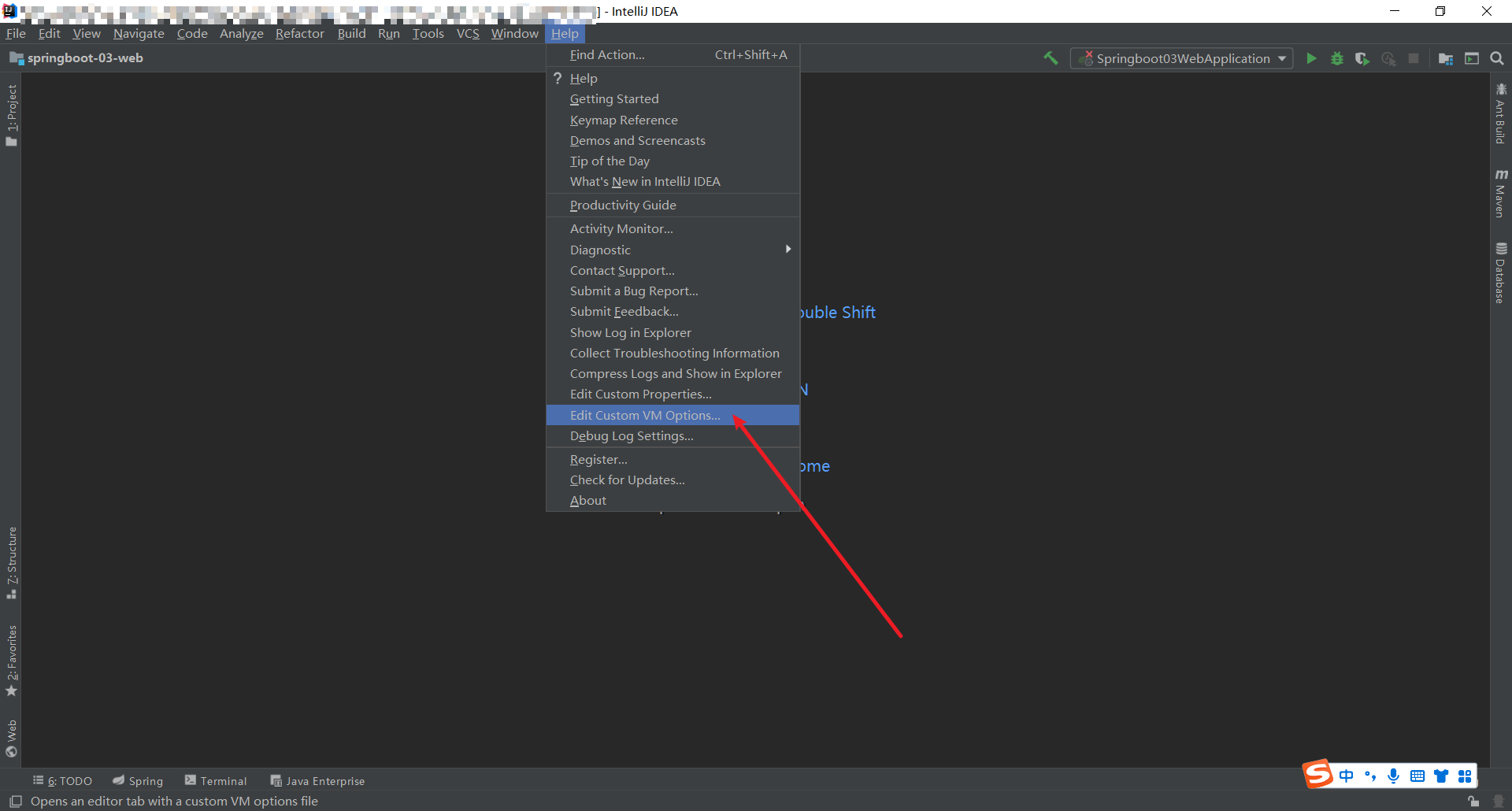1512x811 pixels.
Task: Click the Search Everywhere magnifier icon
Action: point(1497,58)
